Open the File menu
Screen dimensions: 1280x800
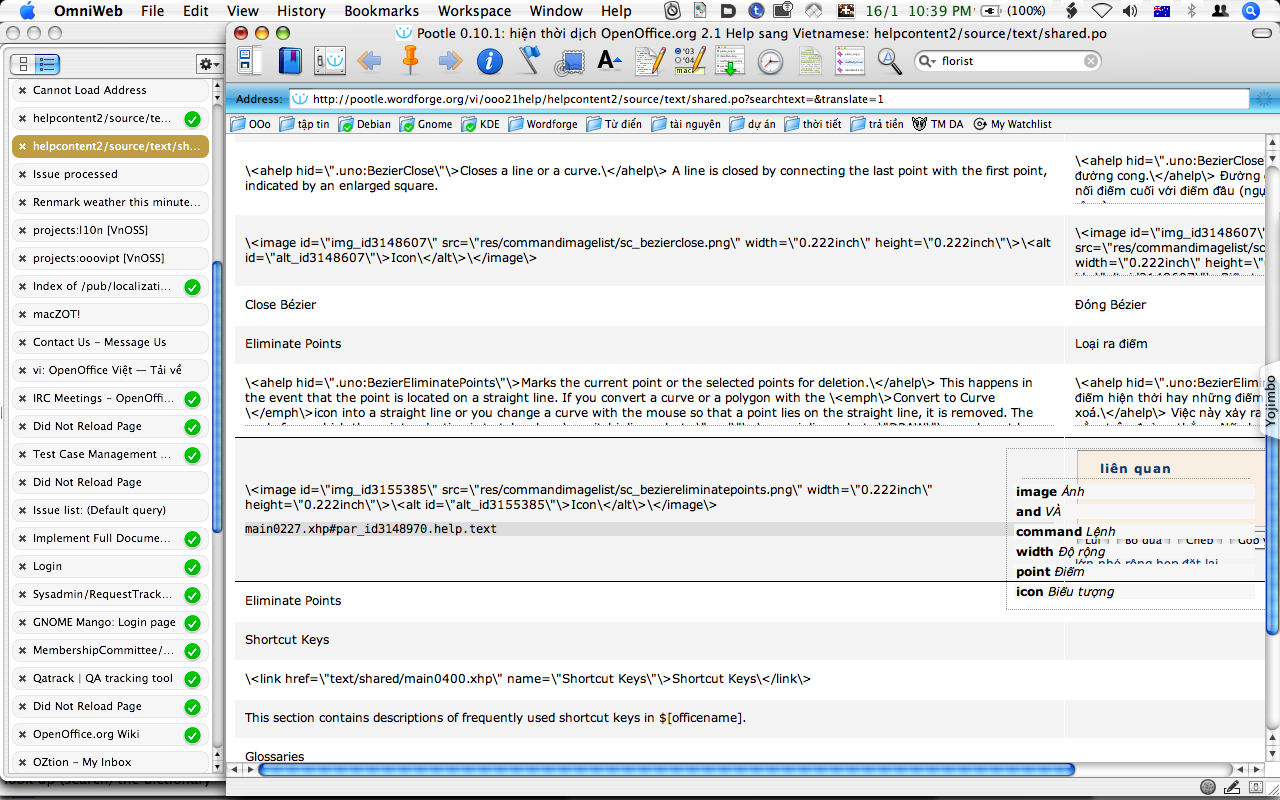[153, 11]
